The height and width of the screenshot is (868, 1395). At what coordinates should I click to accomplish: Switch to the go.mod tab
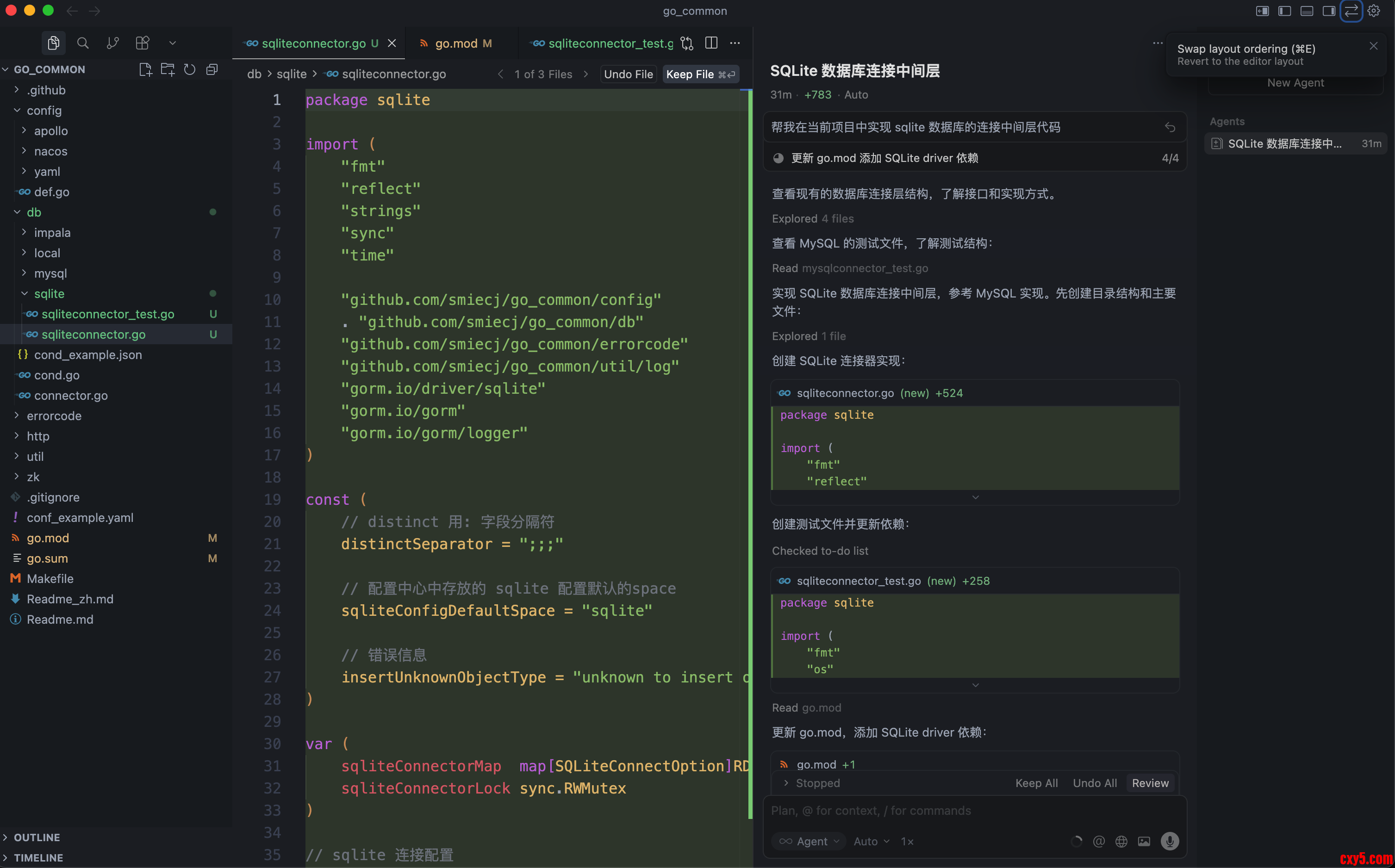[x=456, y=43]
